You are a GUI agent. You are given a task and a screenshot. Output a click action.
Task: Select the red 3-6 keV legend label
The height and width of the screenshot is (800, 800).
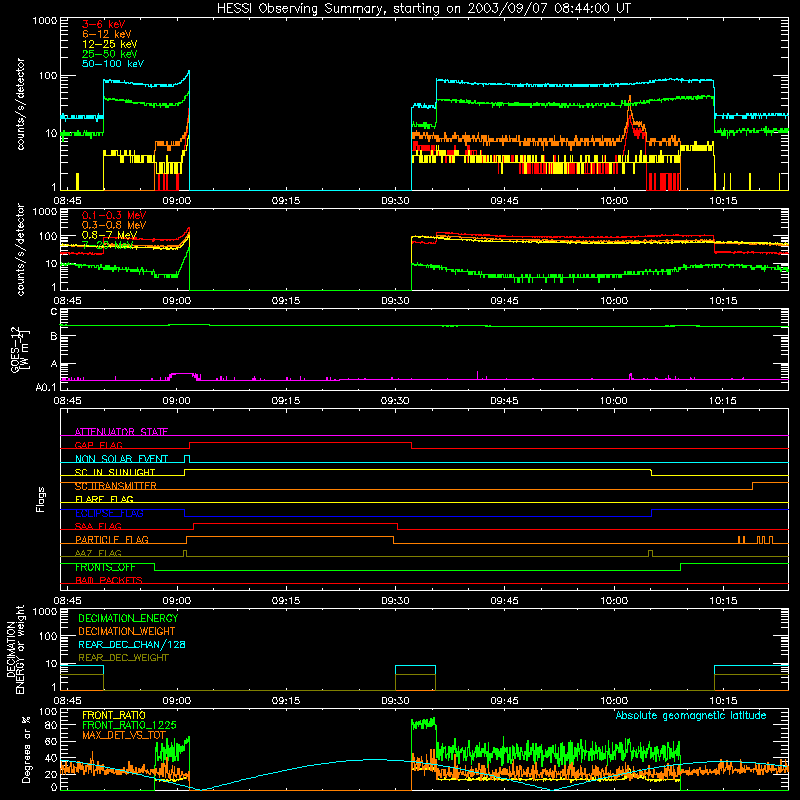click(103, 24)
